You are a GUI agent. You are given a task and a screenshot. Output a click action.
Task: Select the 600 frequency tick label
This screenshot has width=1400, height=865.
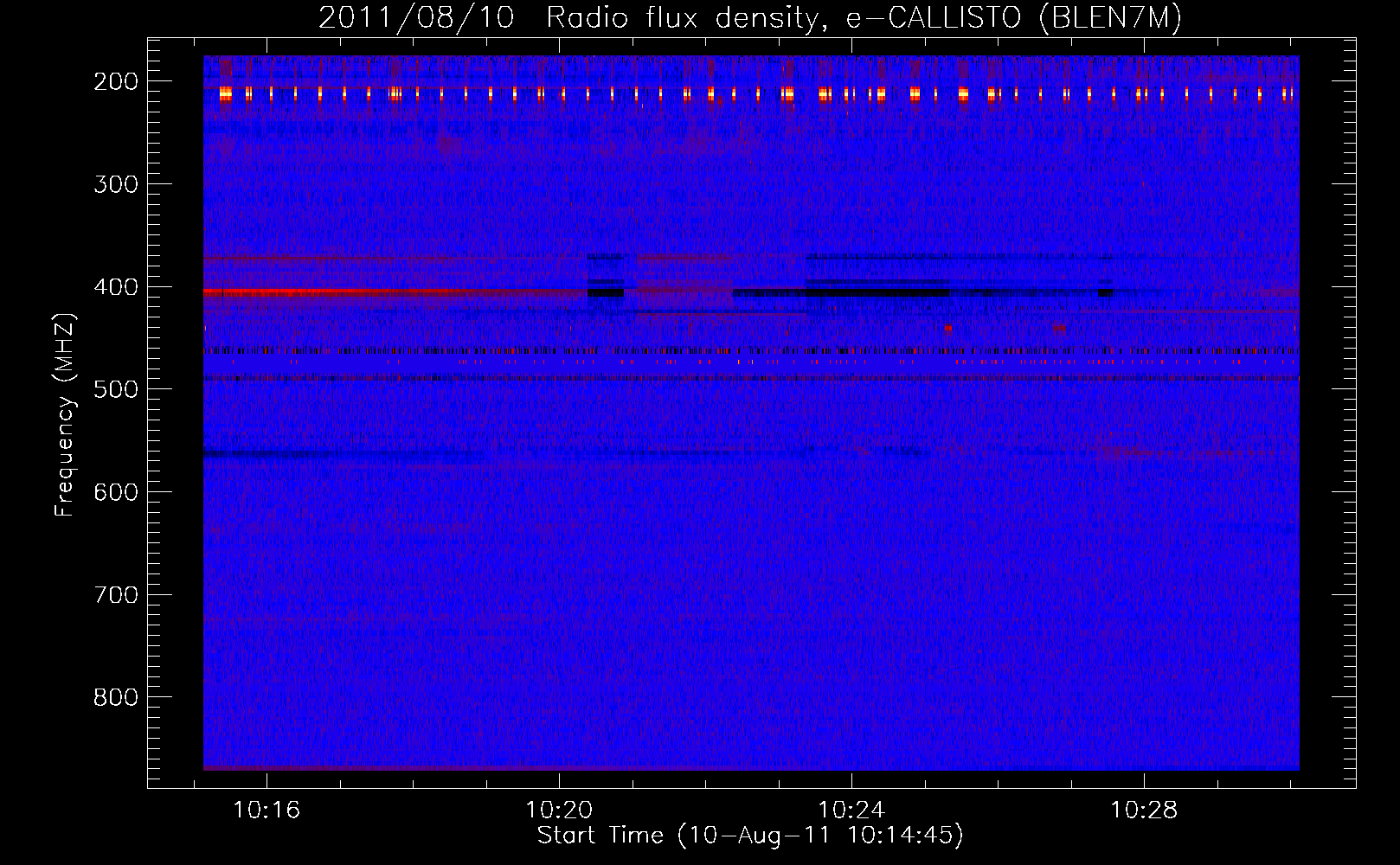coord(116,492)
